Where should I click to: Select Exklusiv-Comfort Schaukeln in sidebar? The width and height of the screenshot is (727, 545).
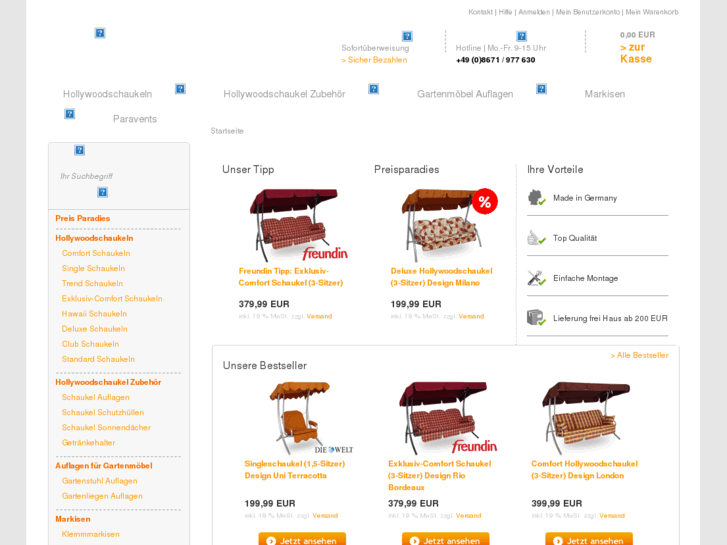click(112, 299)
